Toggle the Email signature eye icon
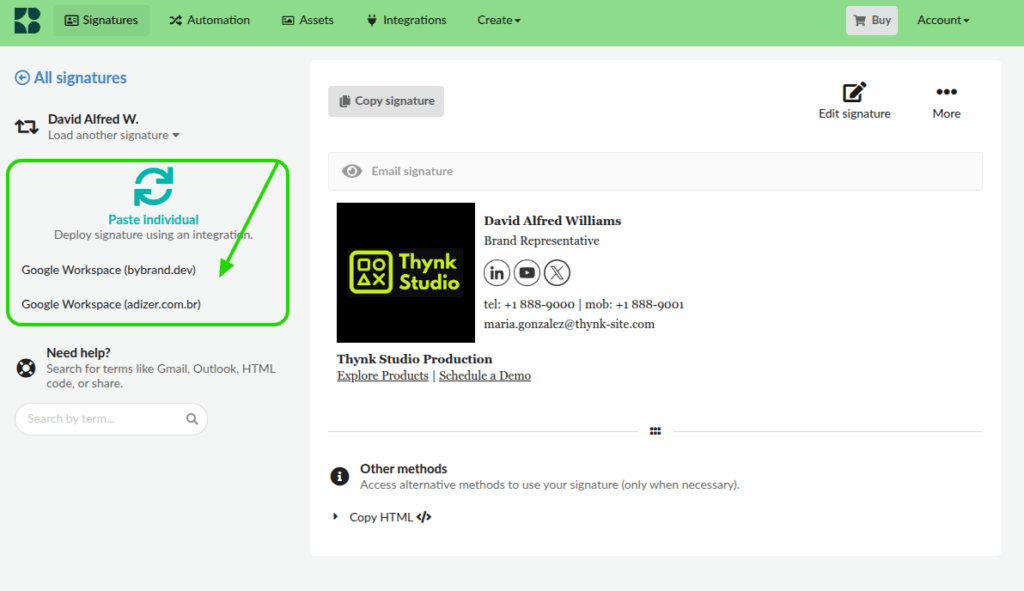The image size is (1024, 591). tap(352, 171)
